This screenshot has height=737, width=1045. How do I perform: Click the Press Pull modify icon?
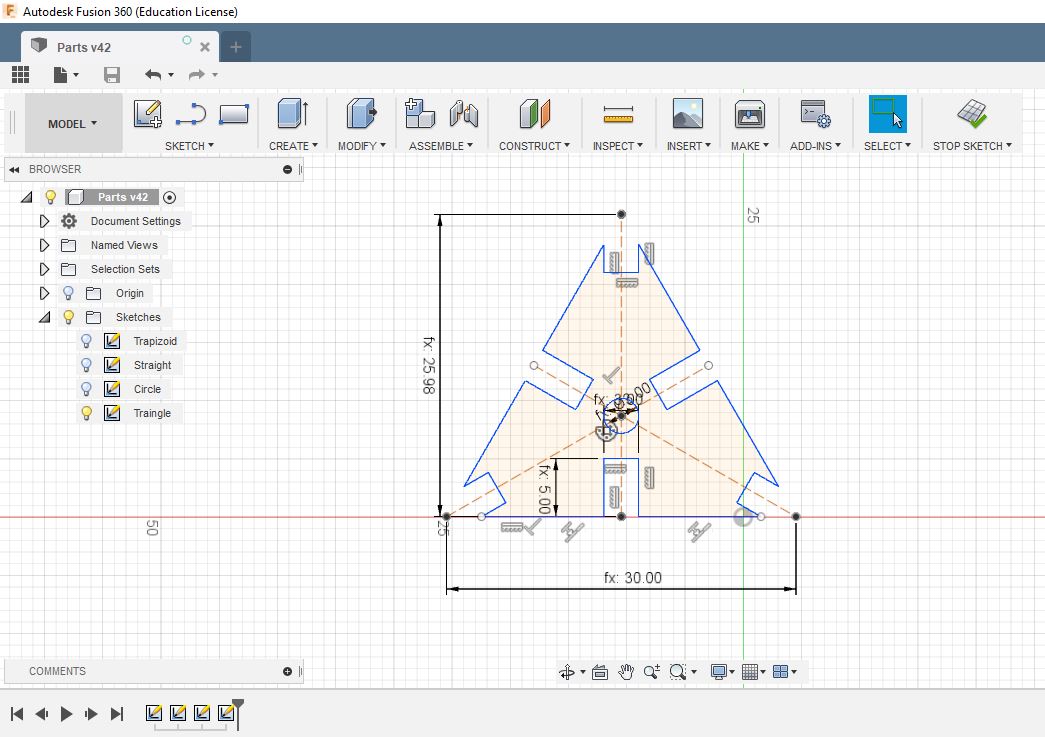click(x=360, y=114)
